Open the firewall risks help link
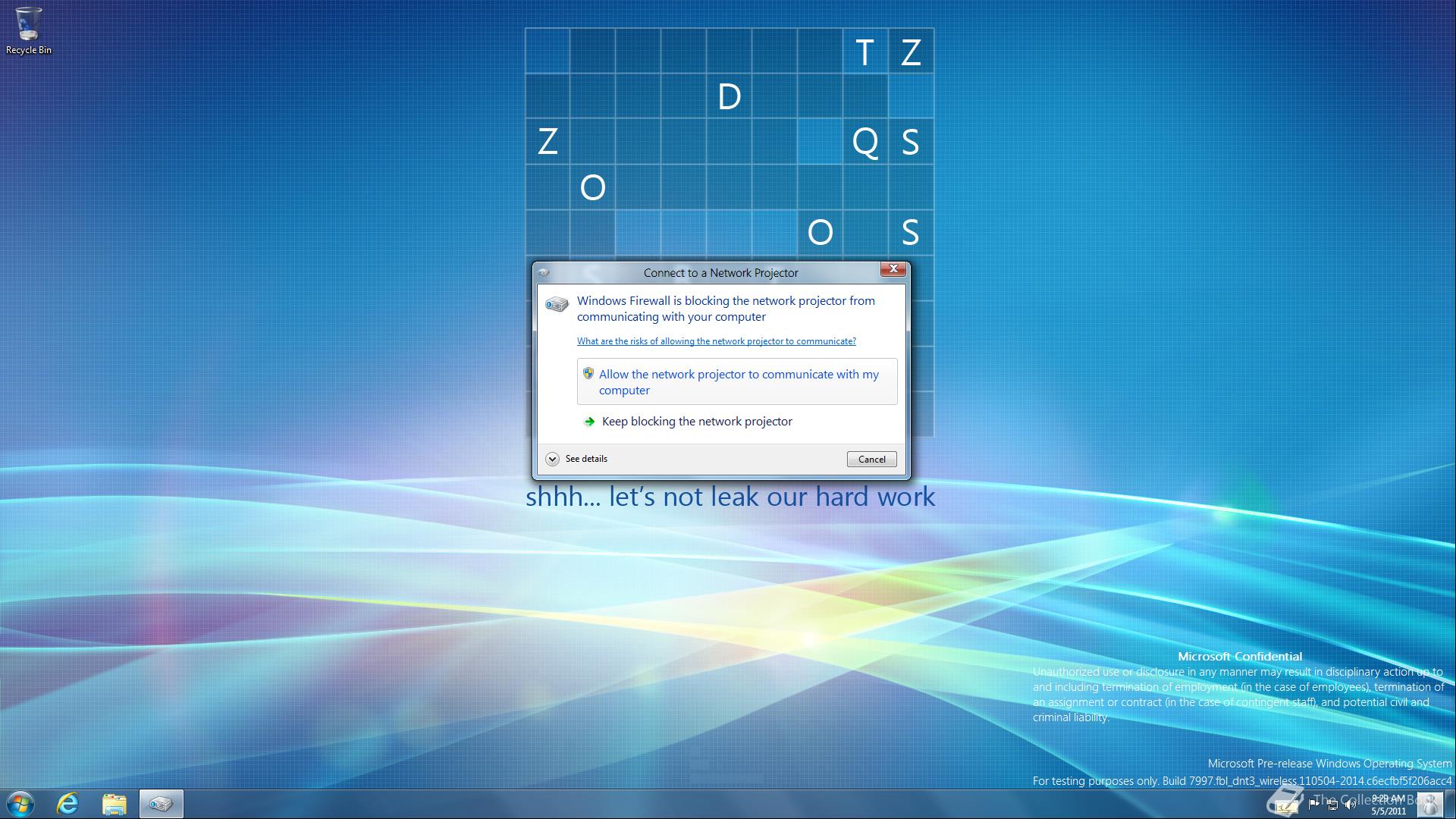This screenshot has width=1456, height=819. 717,341
